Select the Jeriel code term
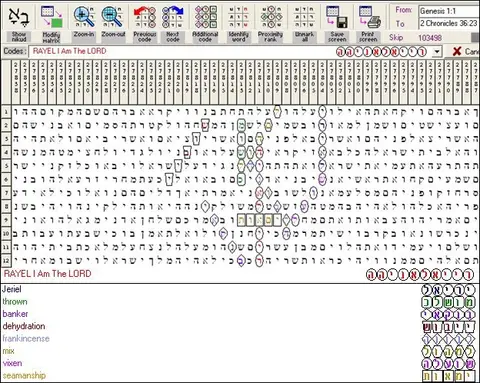 (12, 289)
